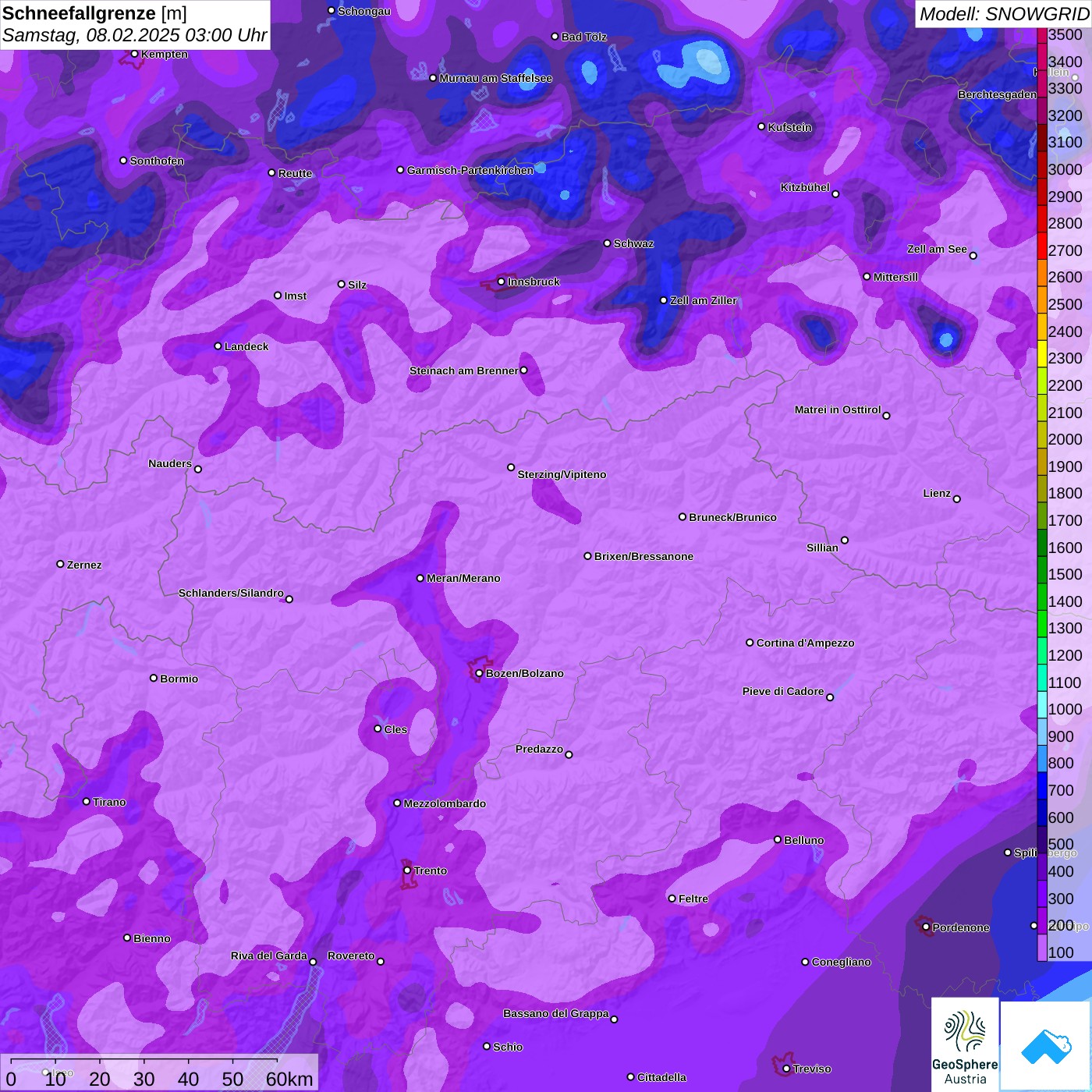
Task: Click the '60km' scale bar label
Action: point(289,1079)
